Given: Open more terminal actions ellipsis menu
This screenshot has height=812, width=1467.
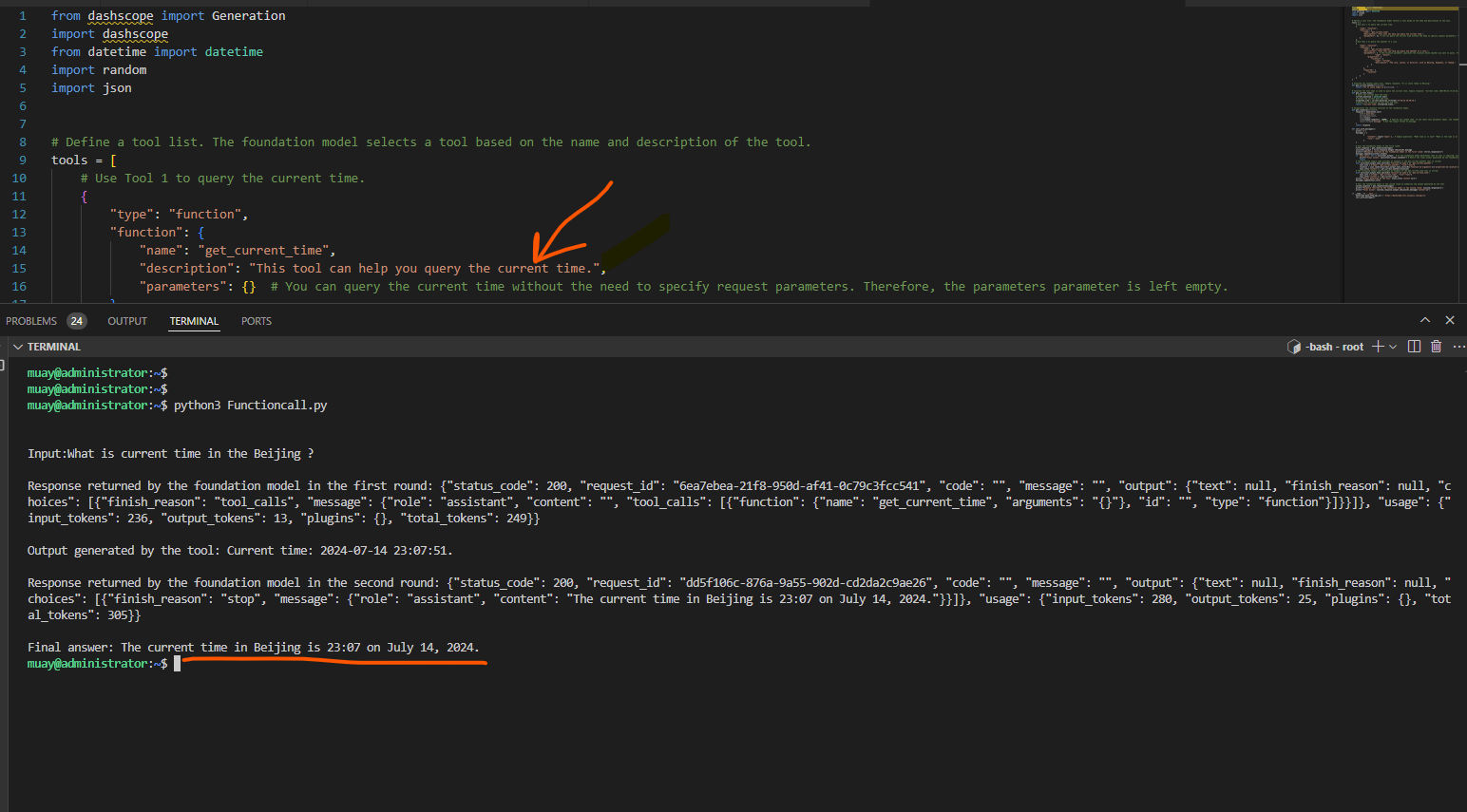Looking at the screenshot, I should point(1459,347).
